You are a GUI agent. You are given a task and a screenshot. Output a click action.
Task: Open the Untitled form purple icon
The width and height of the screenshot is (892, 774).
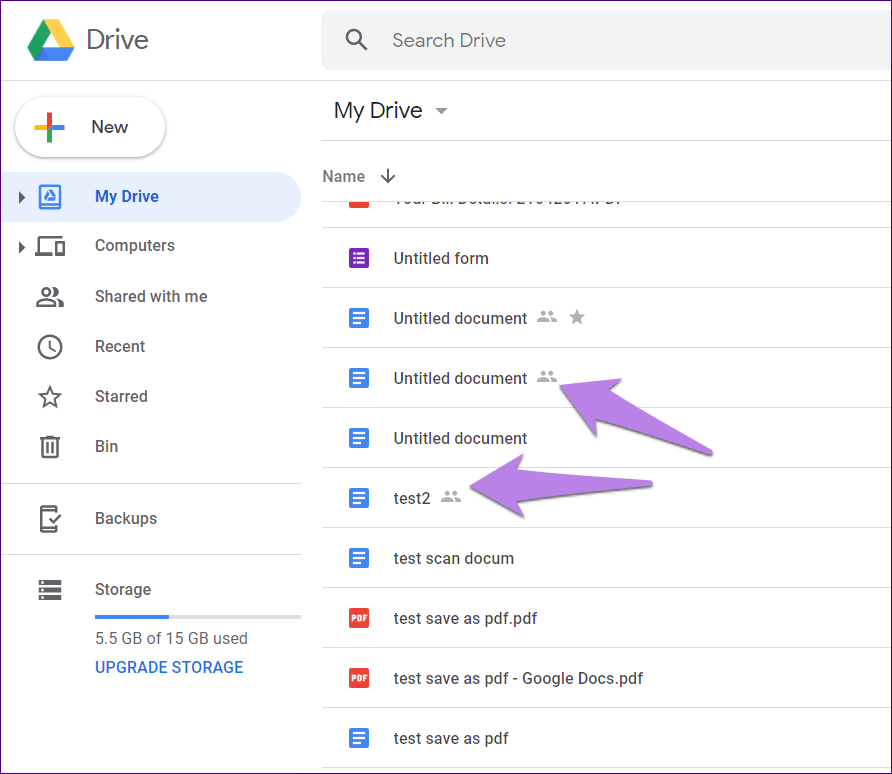358,258
